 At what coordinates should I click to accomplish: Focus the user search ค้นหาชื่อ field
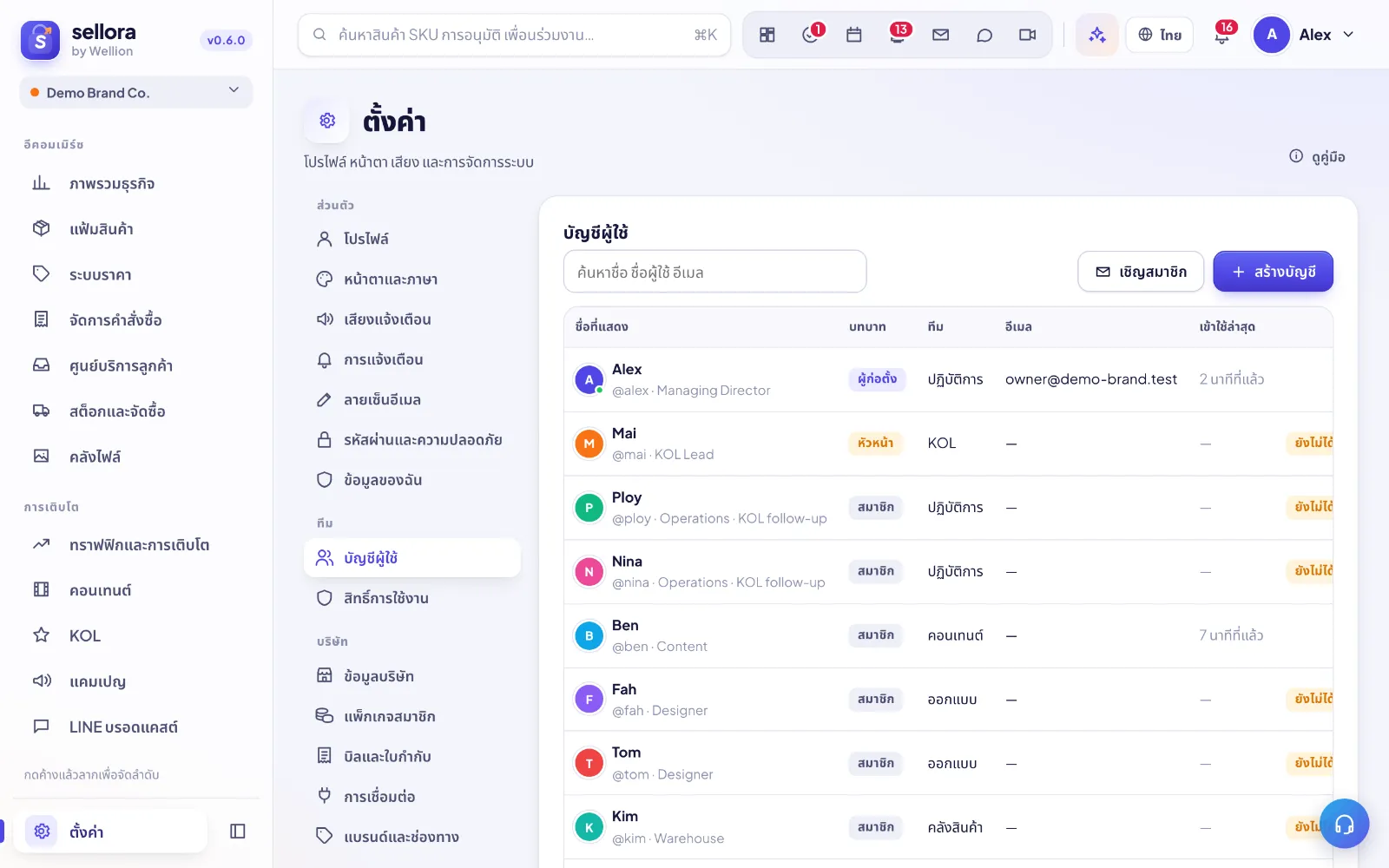(715, 272)
